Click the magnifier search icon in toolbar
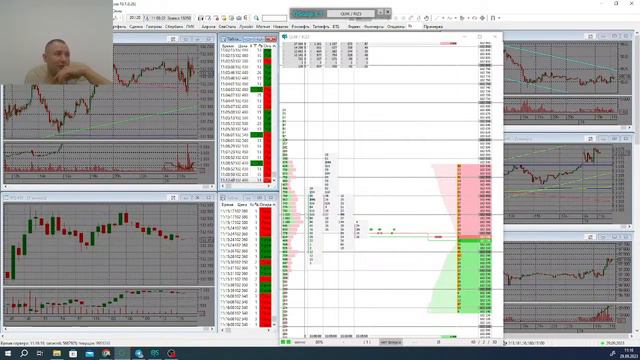Screen dimensions: 640x360 [x=256, y=18]
